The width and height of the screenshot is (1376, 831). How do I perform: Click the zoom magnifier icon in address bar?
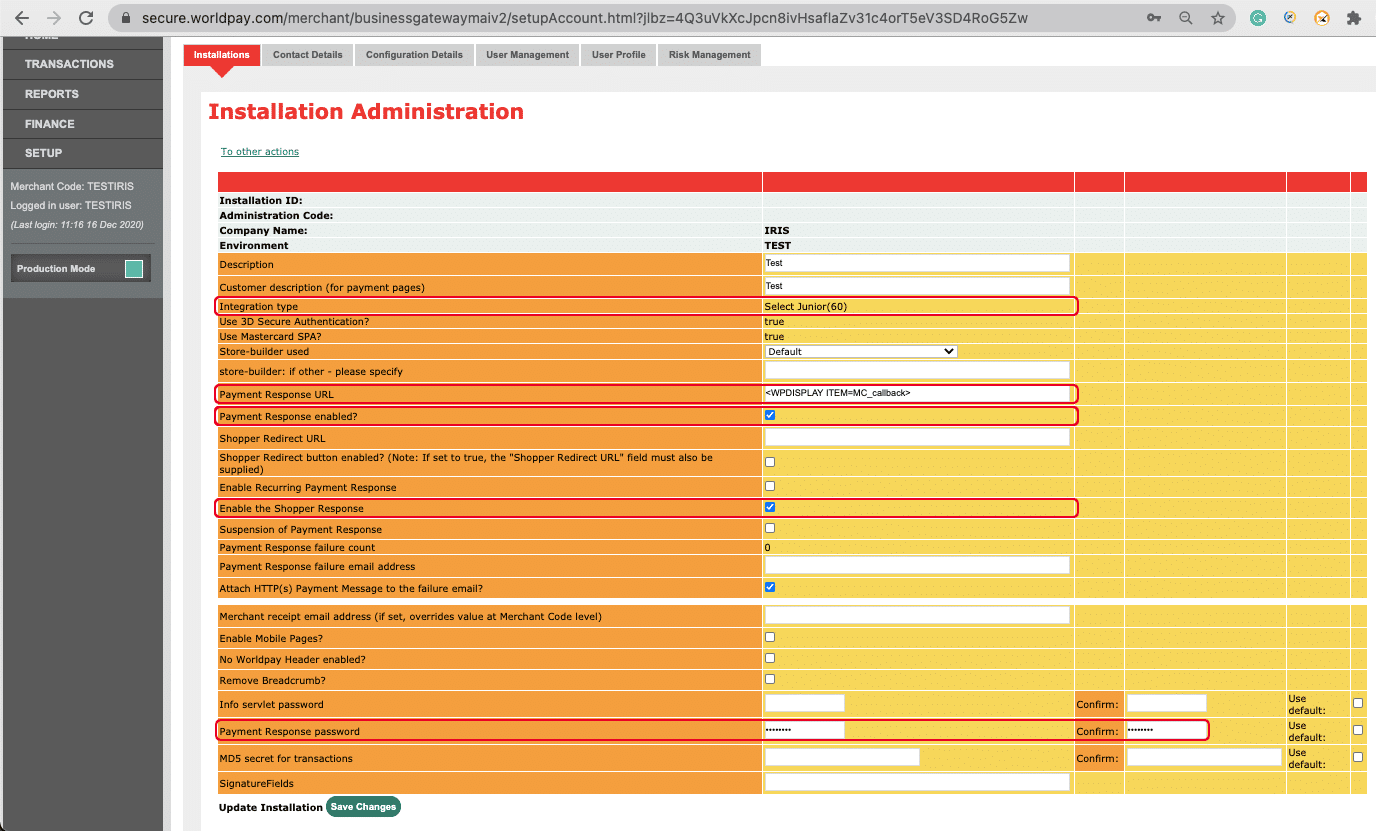[x=1186, y=18]
